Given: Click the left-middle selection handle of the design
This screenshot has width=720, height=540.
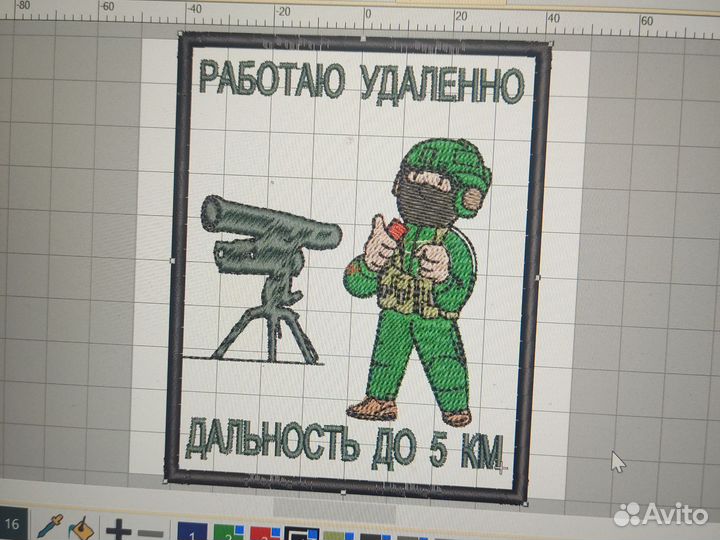Looking at the screenshot, I should point(173,260).
